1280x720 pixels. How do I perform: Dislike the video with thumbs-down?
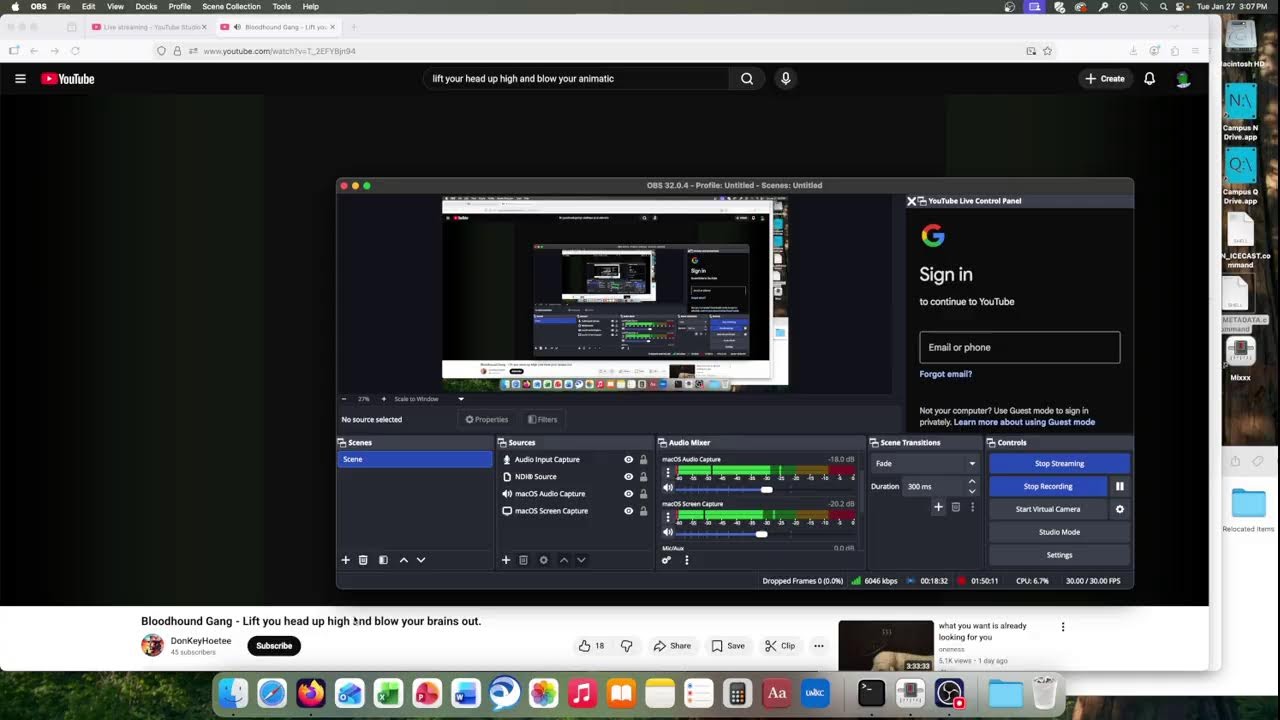627,646
